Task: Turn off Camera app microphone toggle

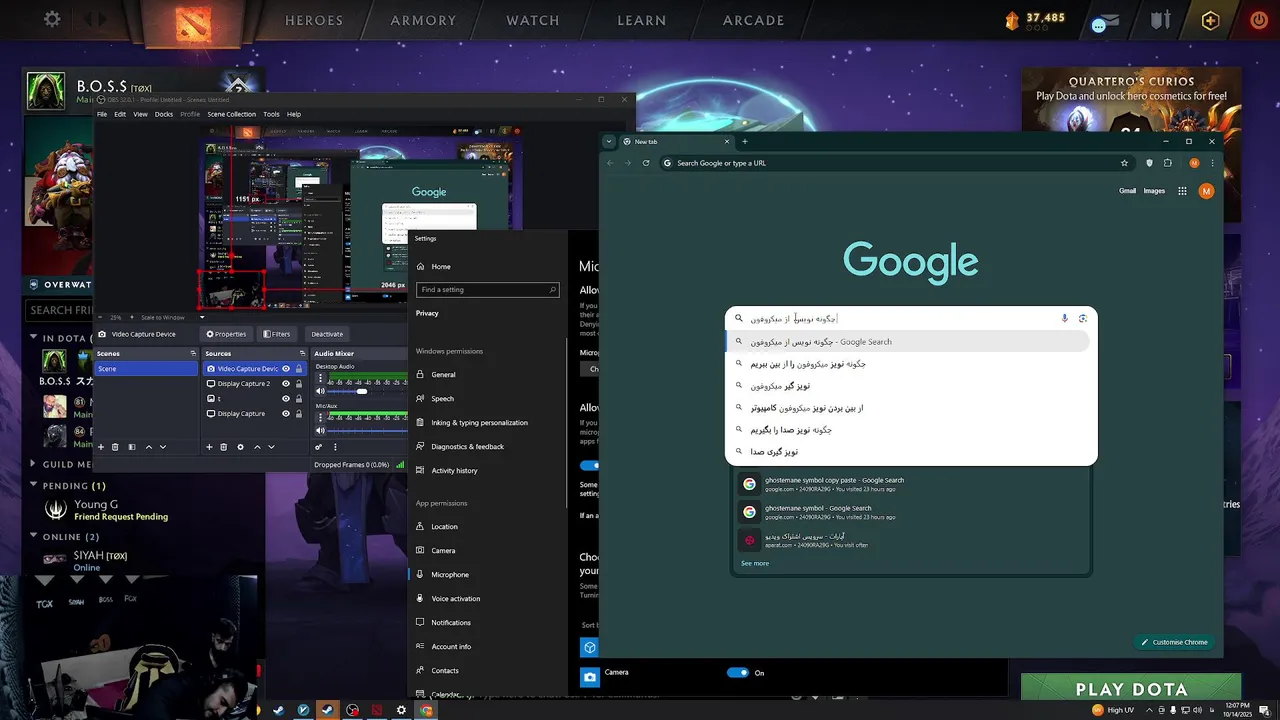Action: coord(738,673)
